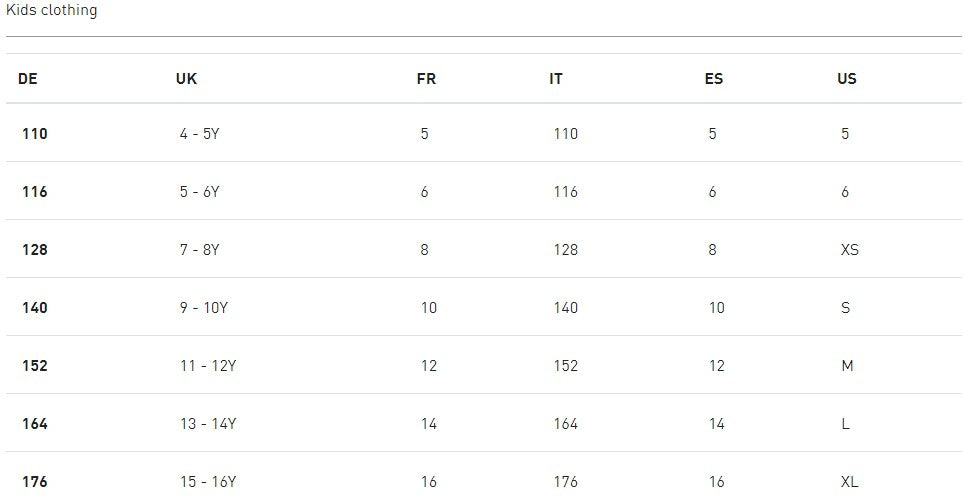This screenshot has height=504, width=965.
Task: Select DE size 116 in first column
Action: pos(34,192)
